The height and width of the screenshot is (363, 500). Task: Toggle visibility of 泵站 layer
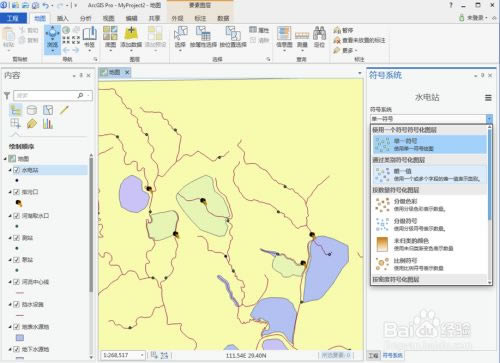(16, 260)
